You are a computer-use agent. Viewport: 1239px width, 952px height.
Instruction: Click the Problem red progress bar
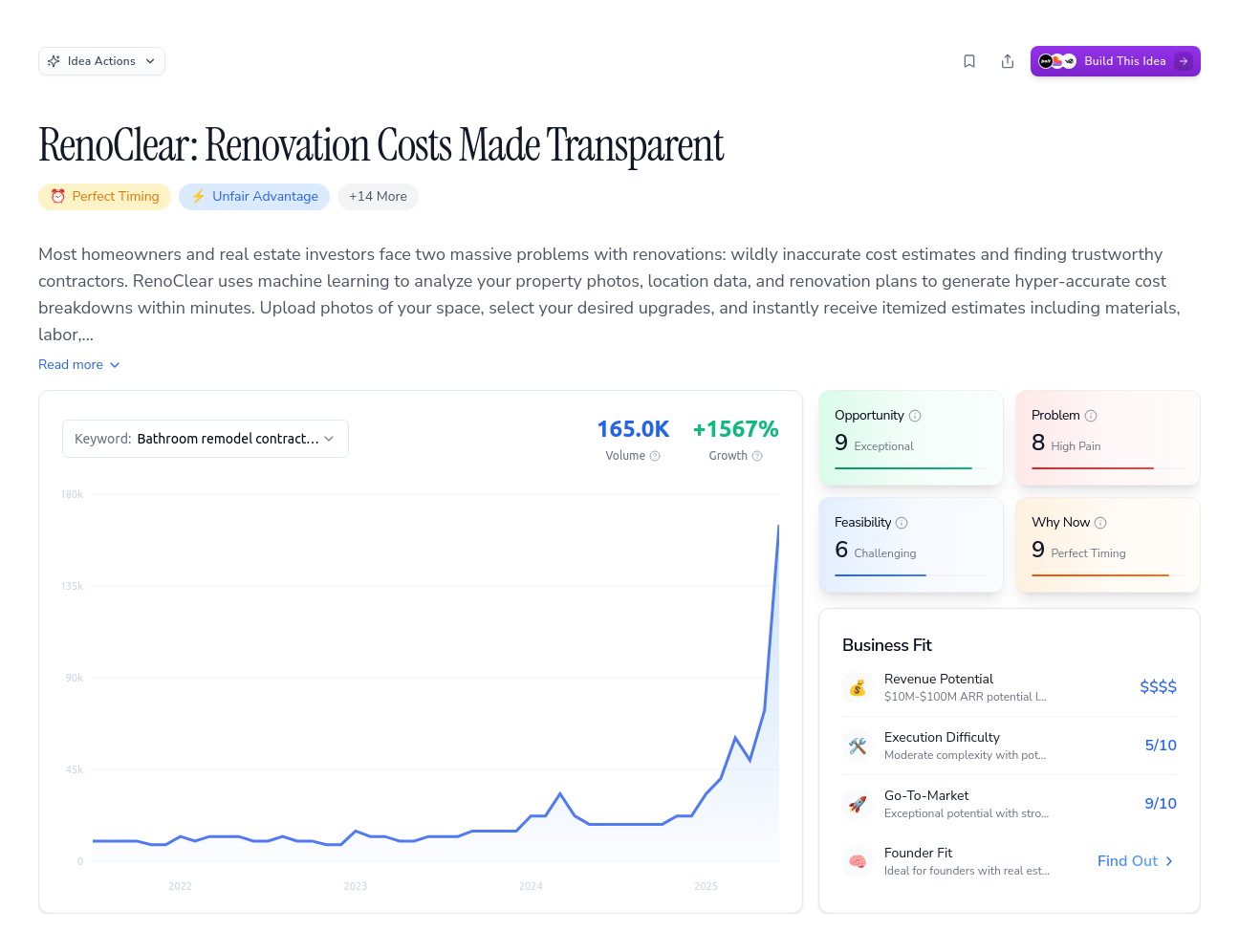[x=1093, y=468]
